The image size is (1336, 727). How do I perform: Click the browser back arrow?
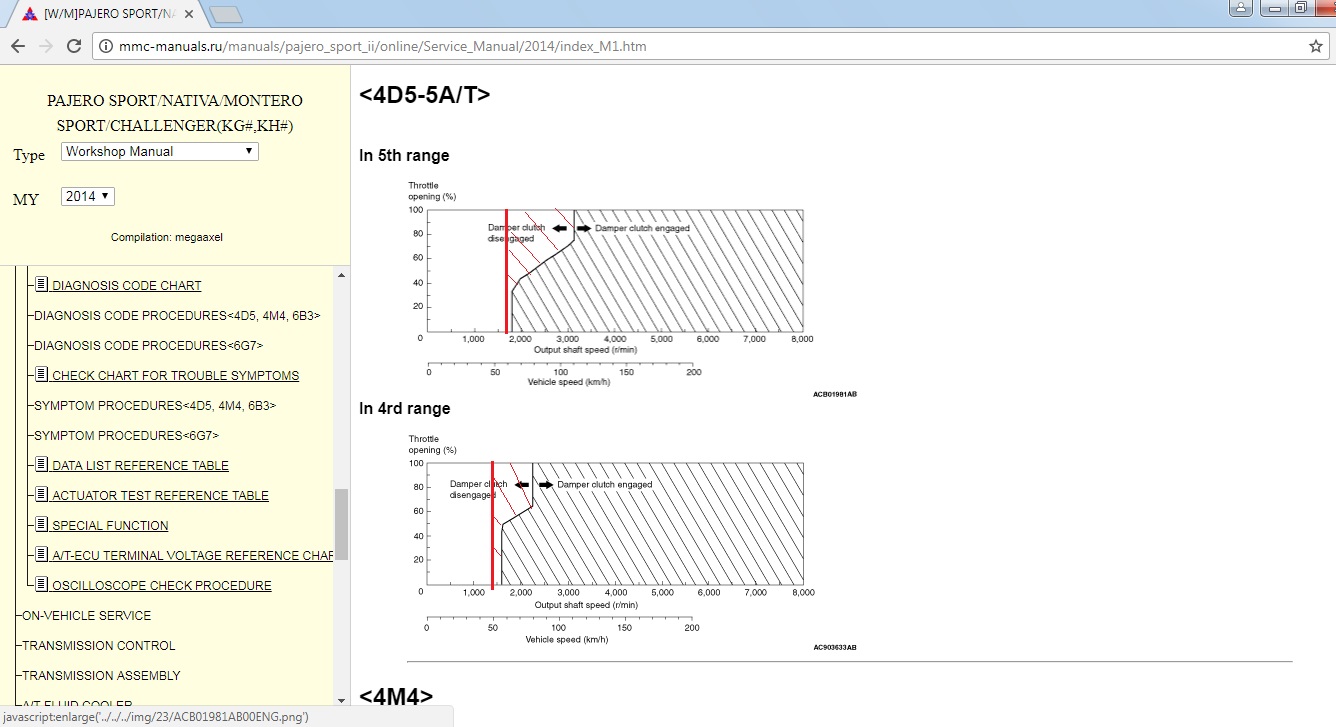pyautogui.click(x=18, y=46)
